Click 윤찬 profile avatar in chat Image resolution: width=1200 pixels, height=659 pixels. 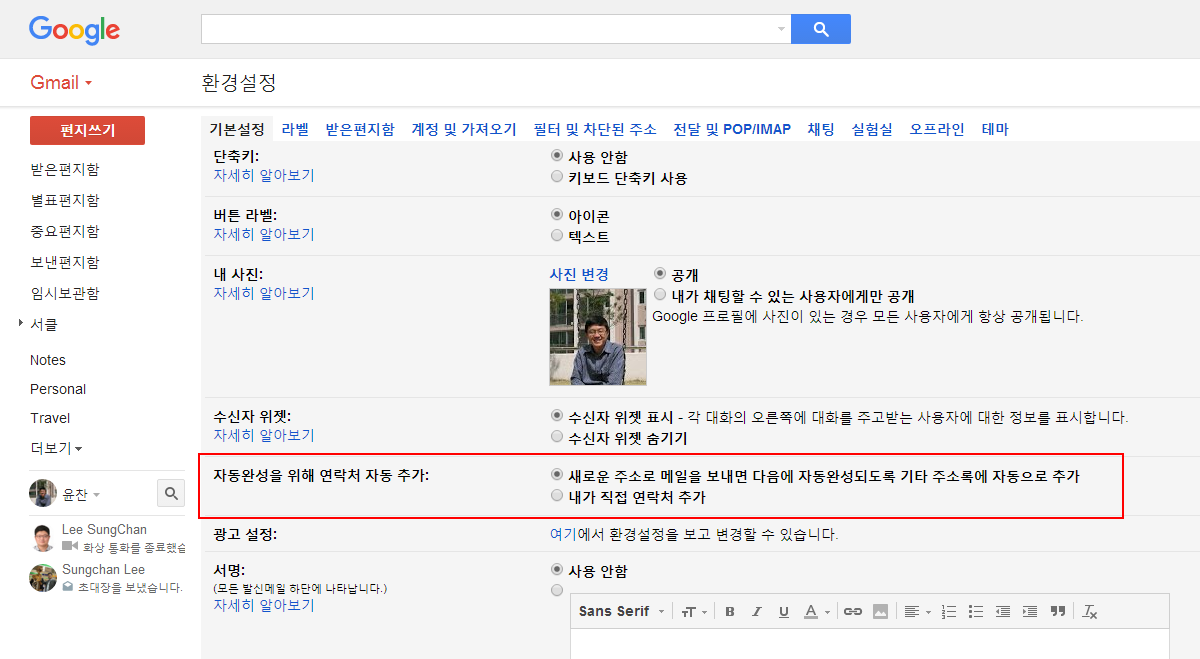point(42,493)
